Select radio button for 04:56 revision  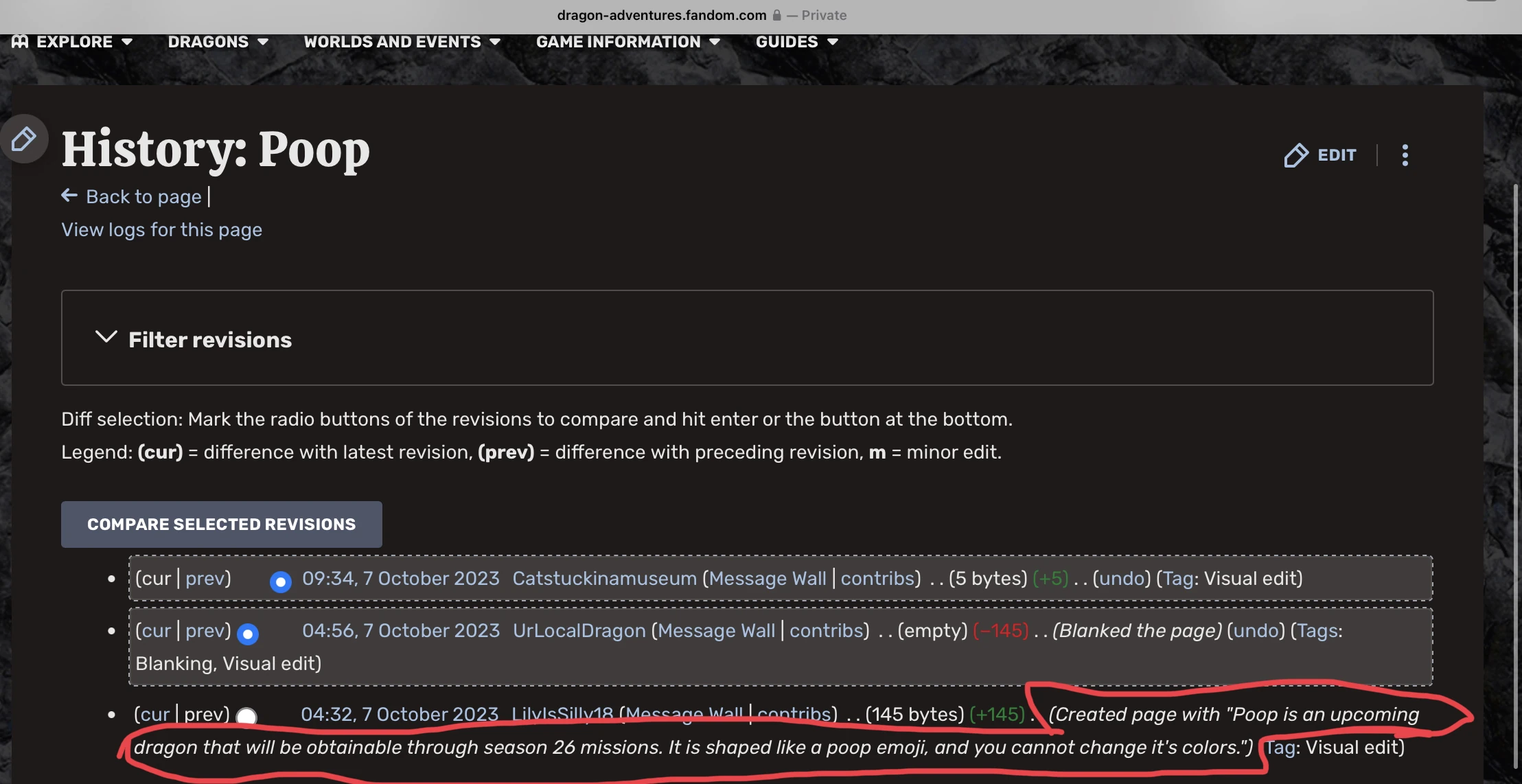(x=247, y=634)
